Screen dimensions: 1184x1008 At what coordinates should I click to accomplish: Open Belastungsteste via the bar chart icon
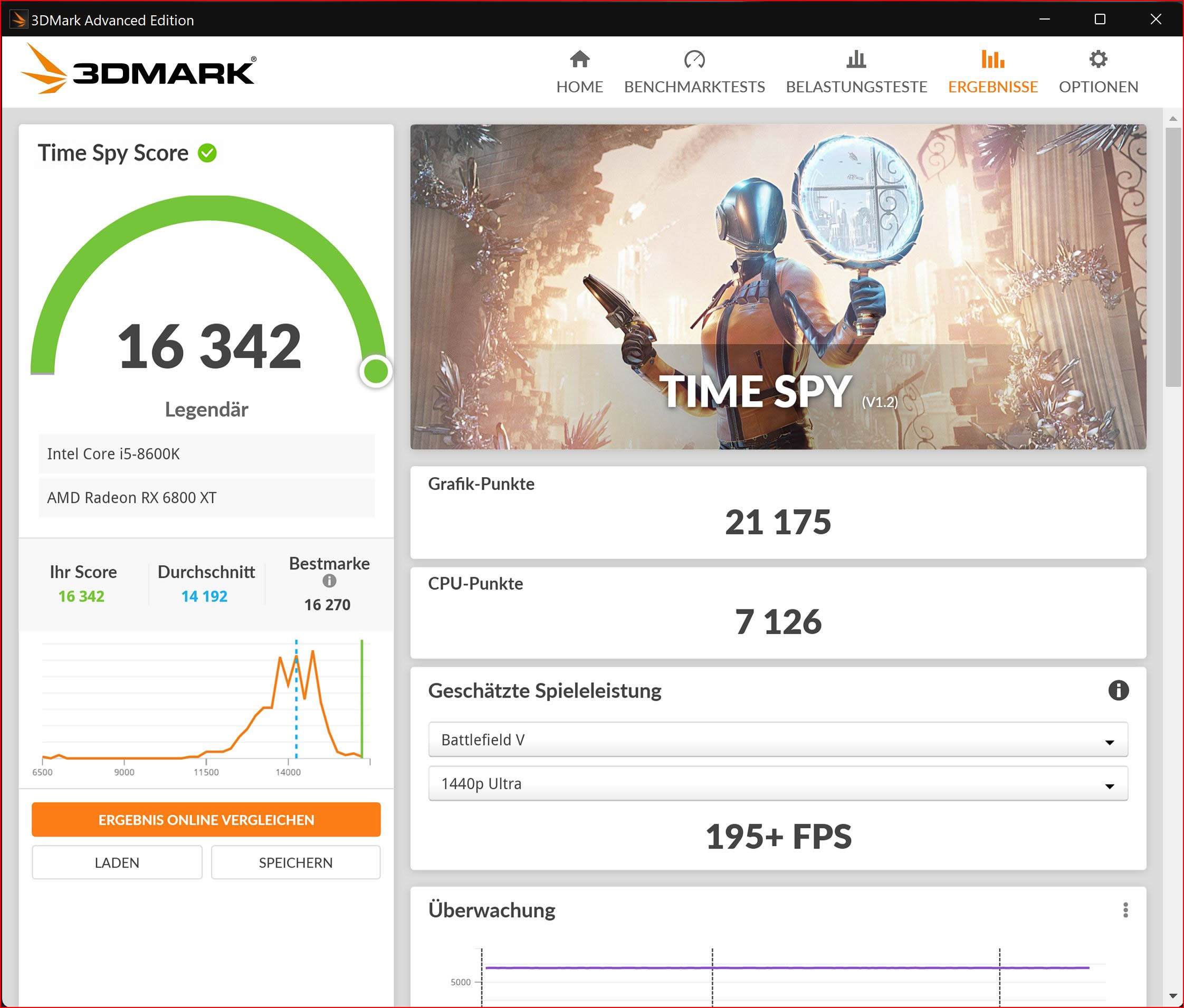click(x=856, y=59)
